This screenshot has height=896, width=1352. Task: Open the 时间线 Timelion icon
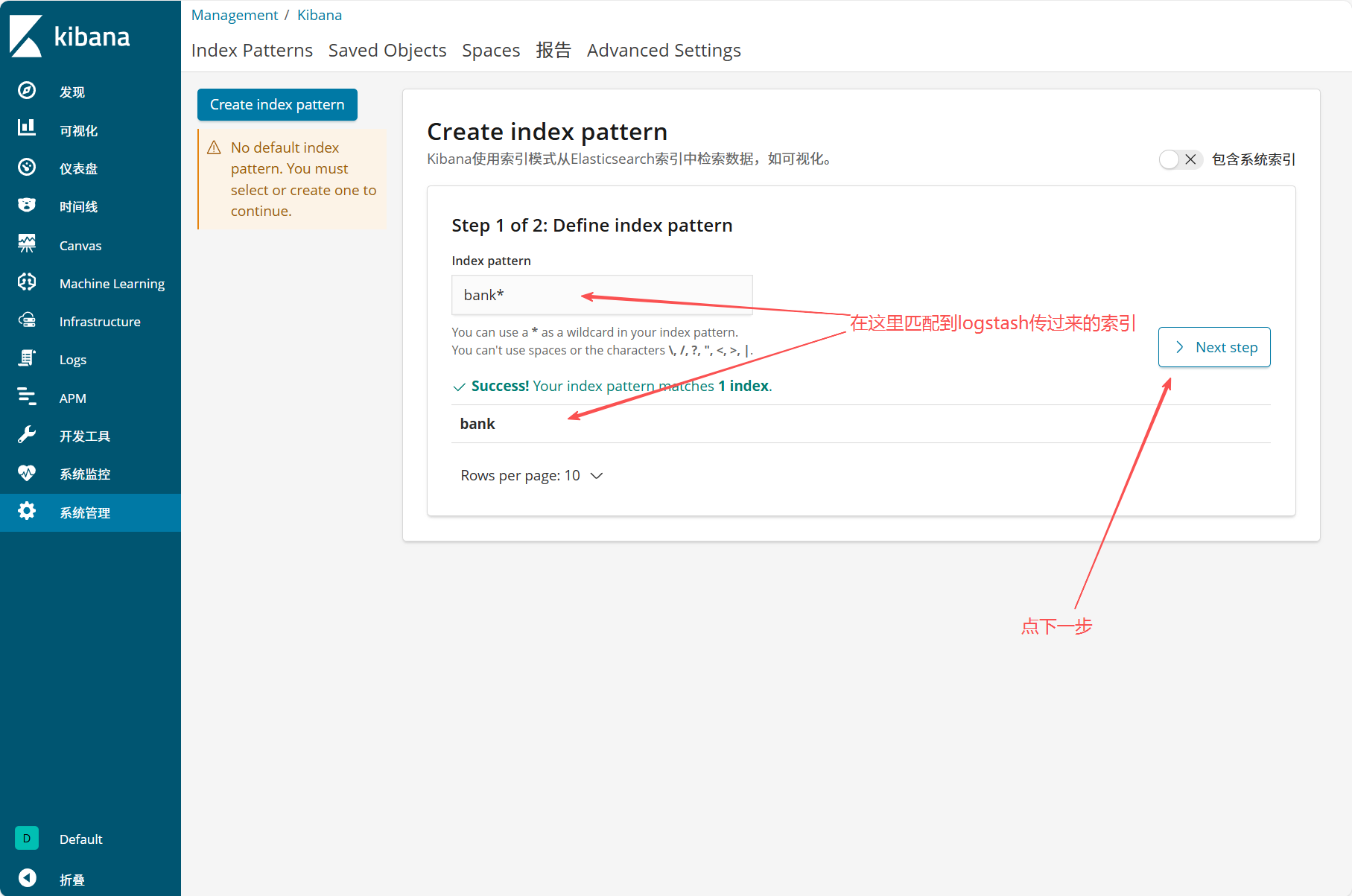(27, 205)
